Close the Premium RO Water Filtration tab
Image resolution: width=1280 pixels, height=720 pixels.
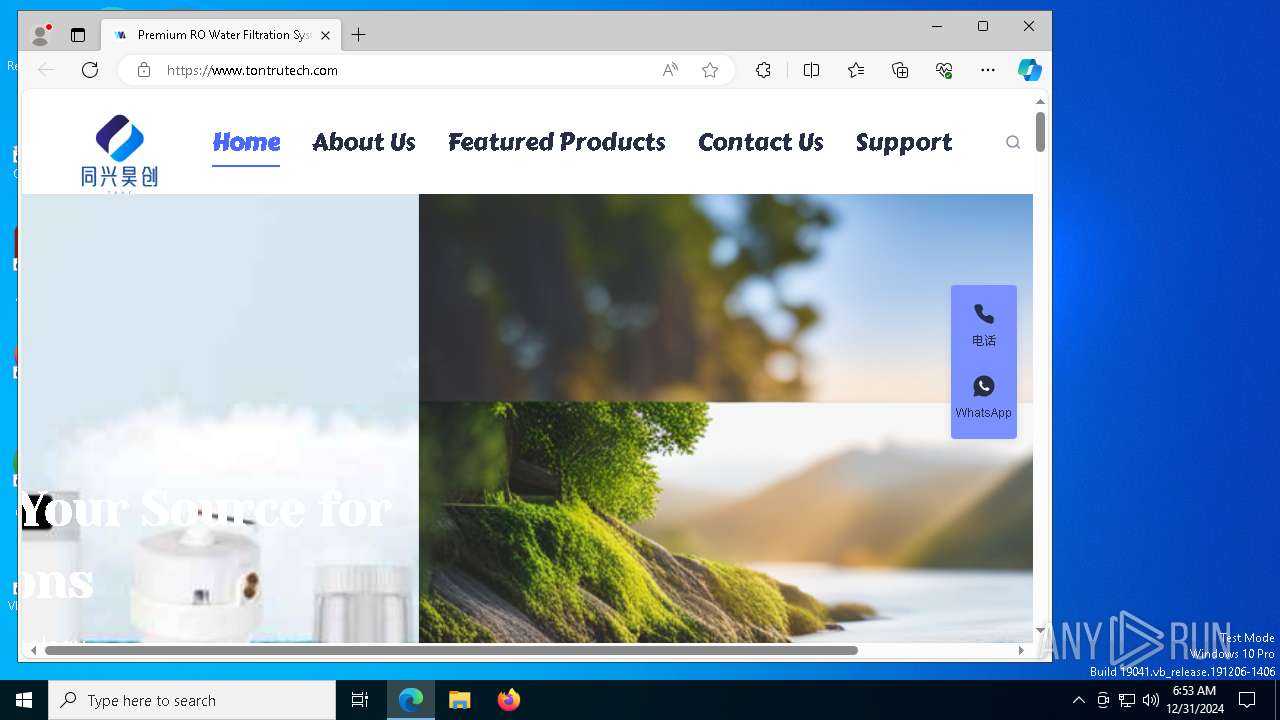point(325,35)
